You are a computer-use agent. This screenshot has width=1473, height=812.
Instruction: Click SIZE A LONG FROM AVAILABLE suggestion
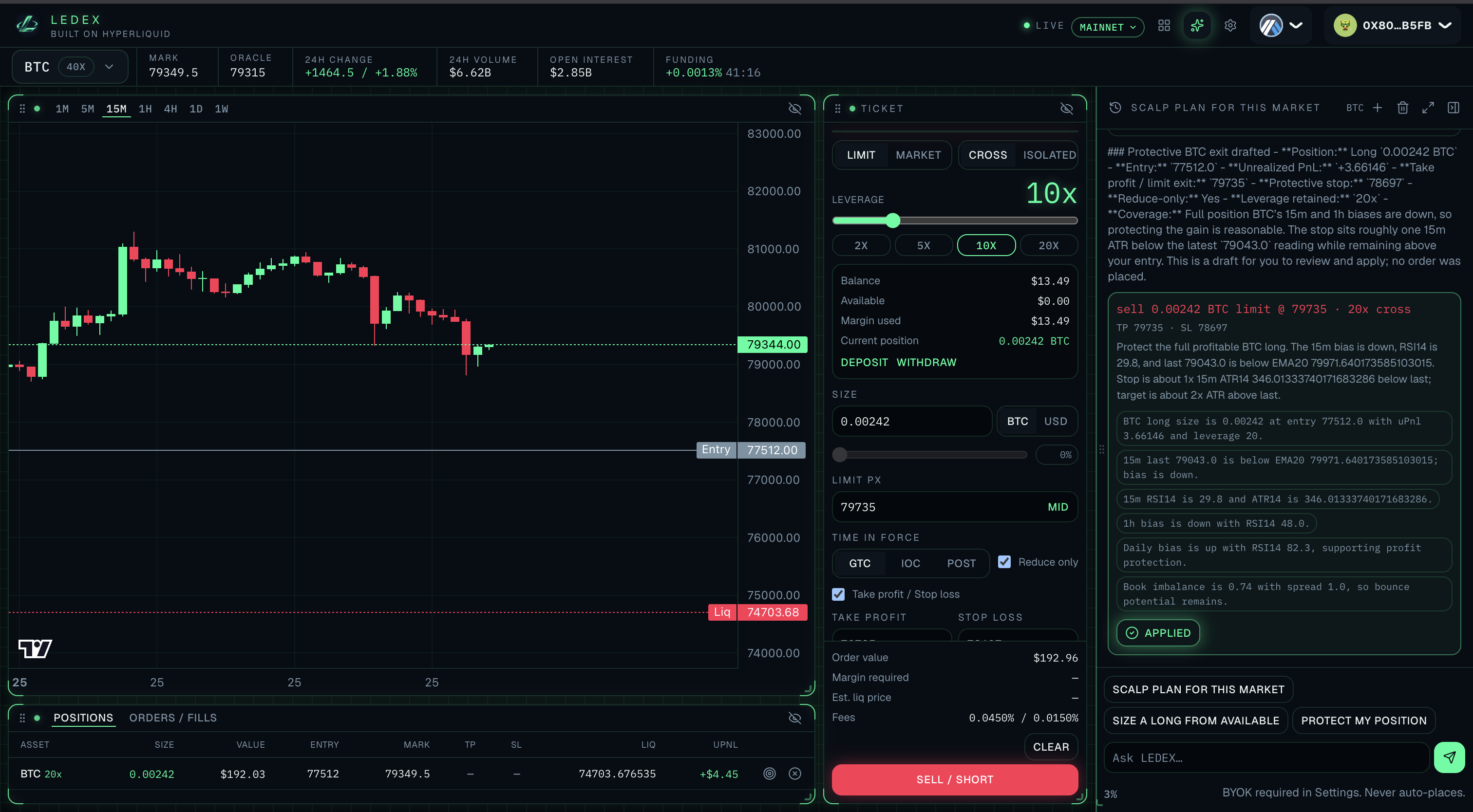pyautogui.click(x=1195, y=720)
